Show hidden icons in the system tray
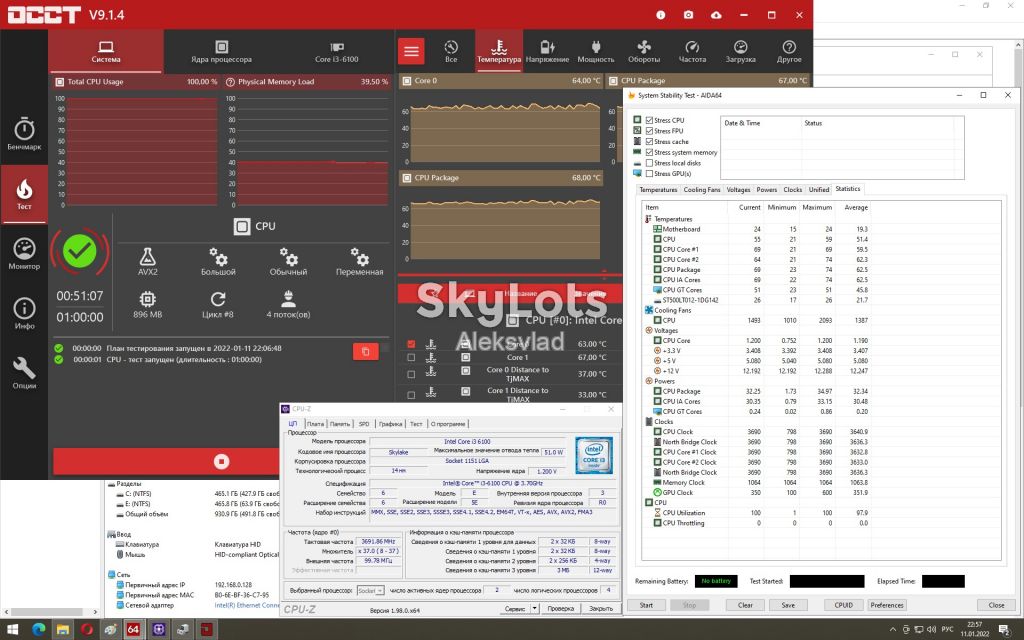 [893, 630]
